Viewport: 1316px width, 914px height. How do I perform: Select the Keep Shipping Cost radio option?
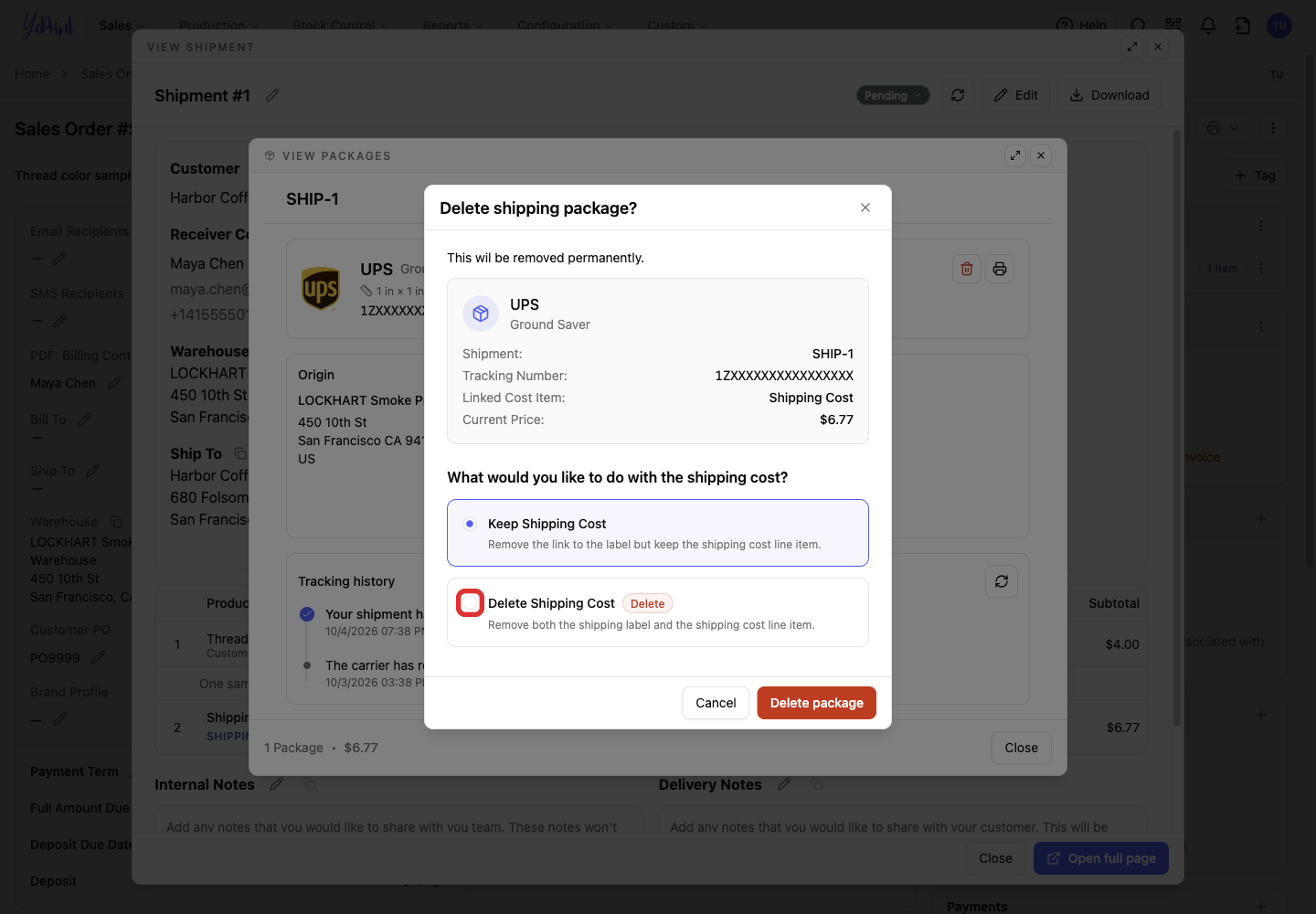click(x=470, y=524)
